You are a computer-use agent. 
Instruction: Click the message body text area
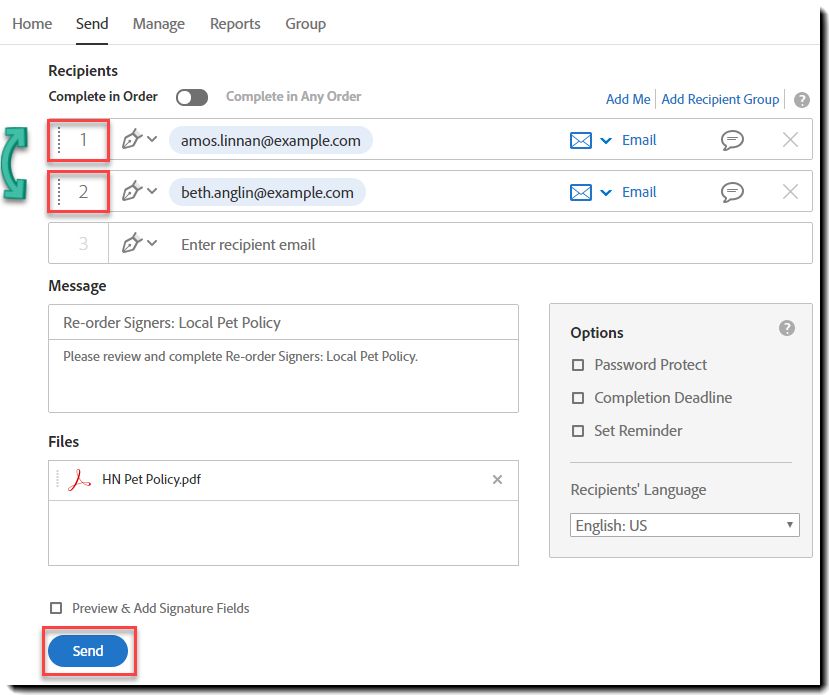[x=283, y=376]
